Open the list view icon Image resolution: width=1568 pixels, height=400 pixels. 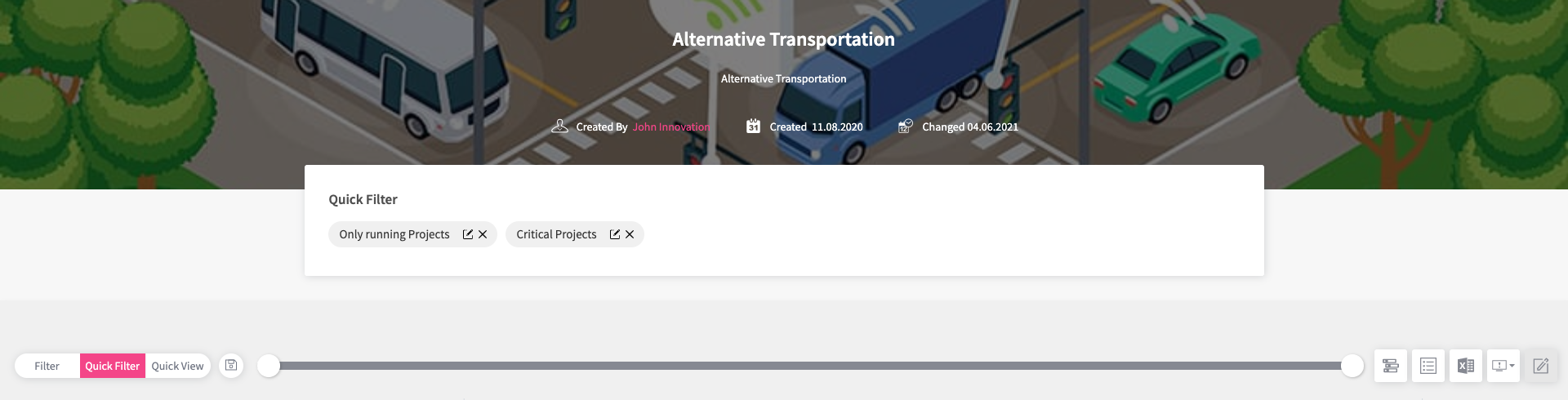pos(1428,366)
